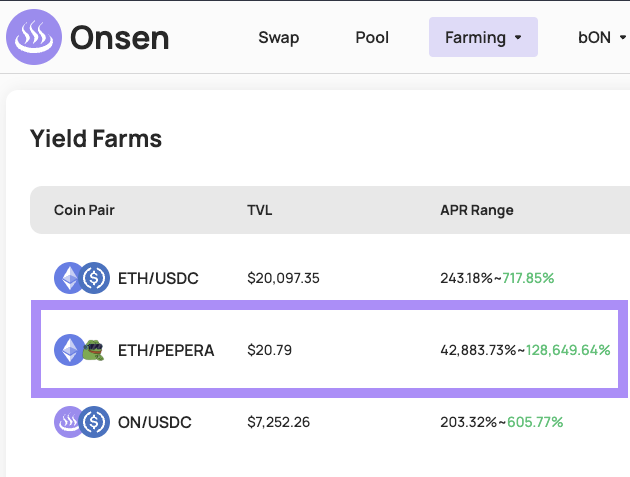Viewport: 630px width, 477px height.
Task: Open the Swap page
Action: pyautogui.click(x=279, y=37)
